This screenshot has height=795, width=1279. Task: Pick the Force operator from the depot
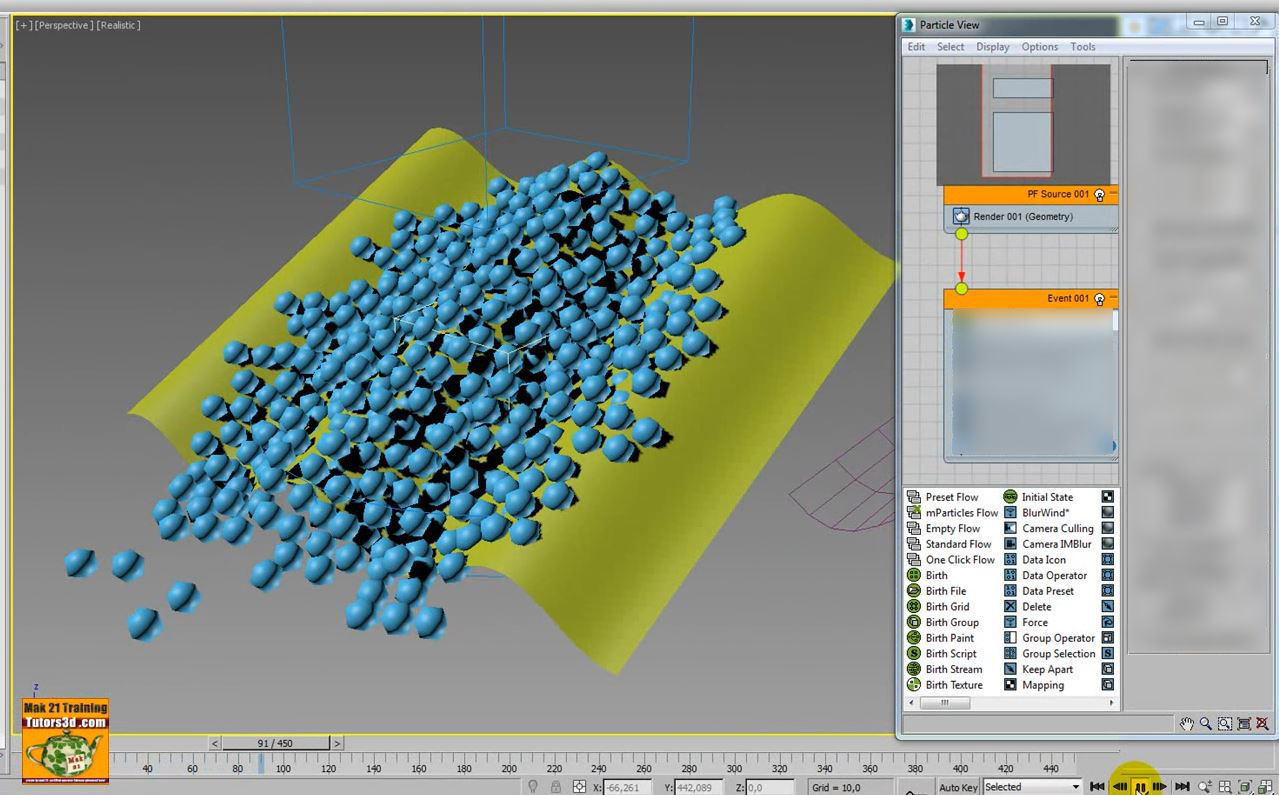click(x=1035, y=622)
